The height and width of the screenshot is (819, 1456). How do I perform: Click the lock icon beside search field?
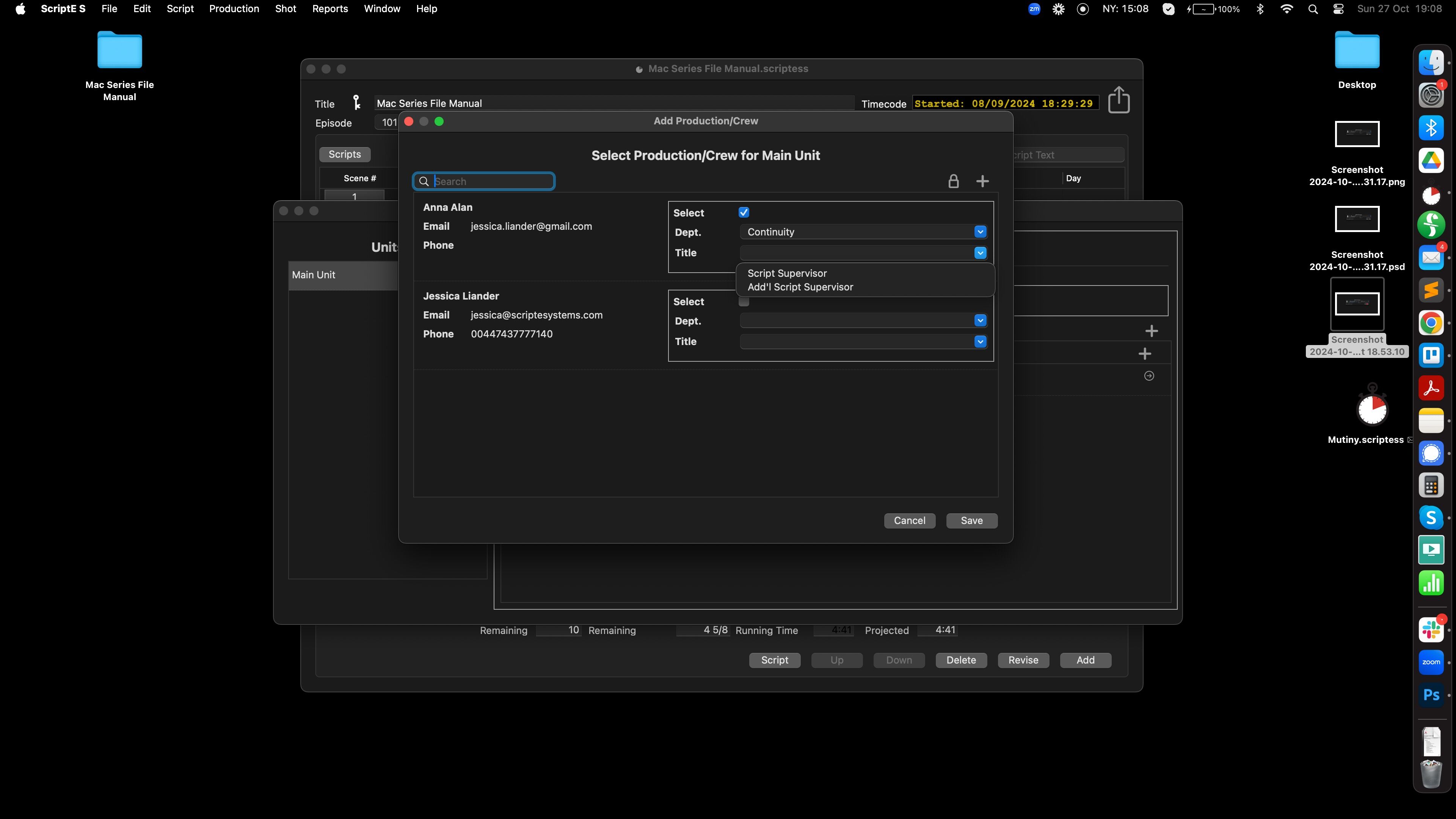point(953,182)
